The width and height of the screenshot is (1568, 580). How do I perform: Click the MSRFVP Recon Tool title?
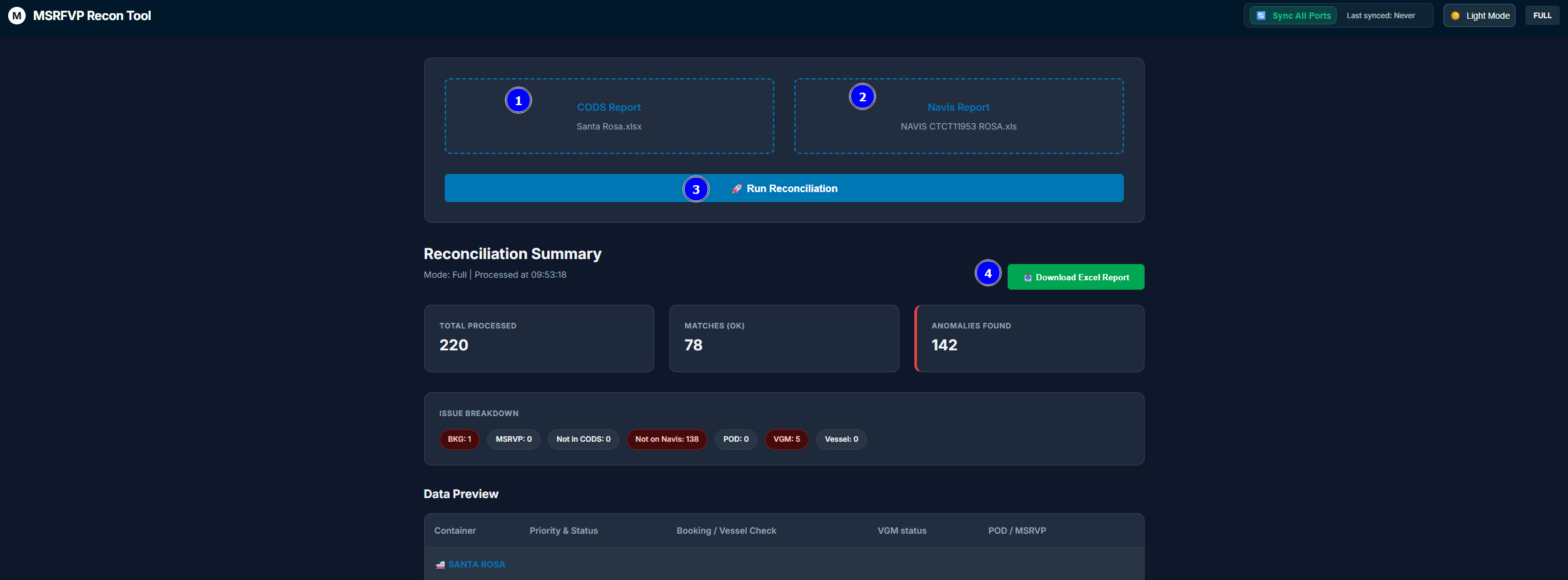(x=92, y=16)
